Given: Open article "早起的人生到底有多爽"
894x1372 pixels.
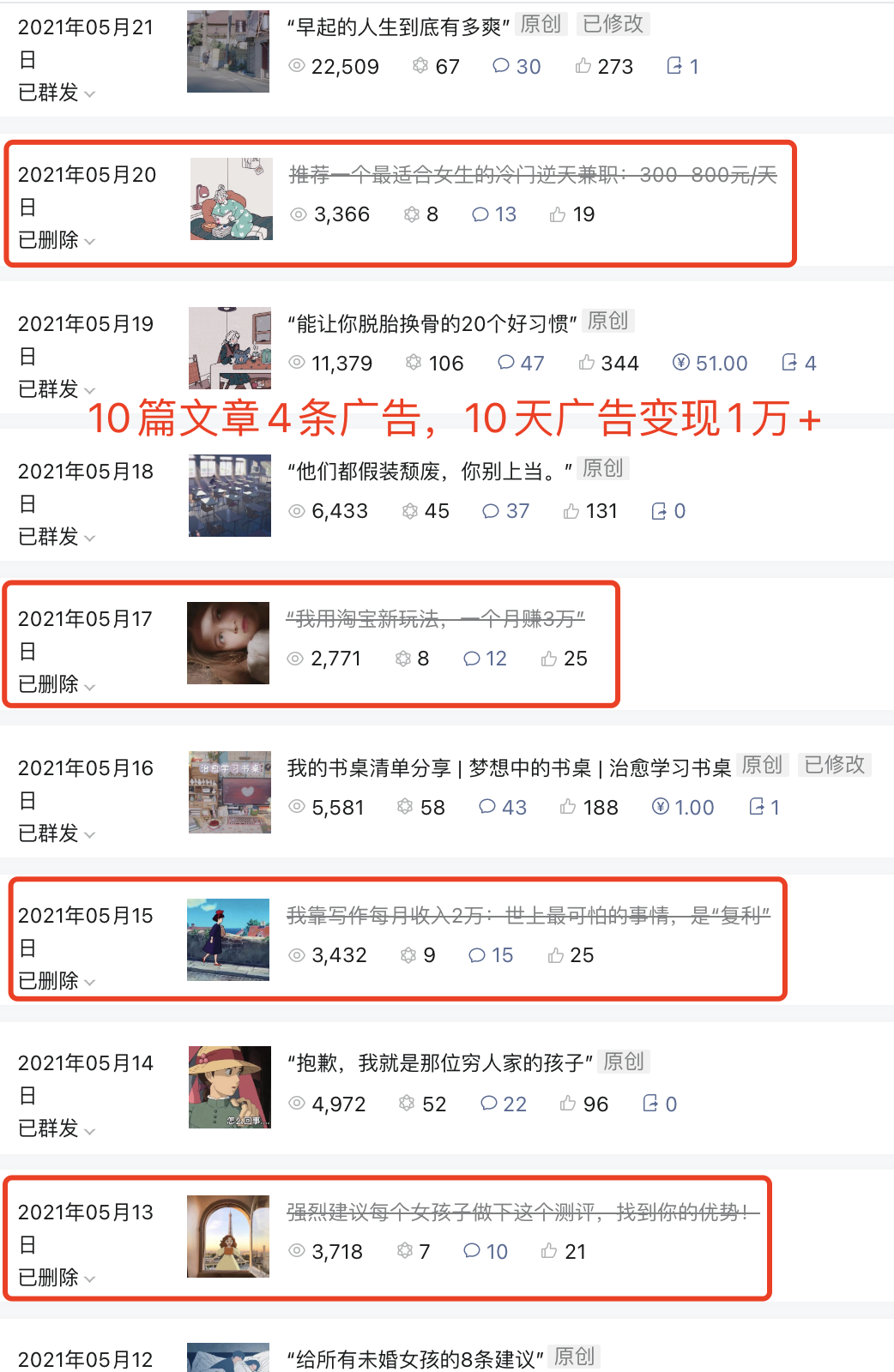Looking at the screenshot, I should [x=399, y=27].
